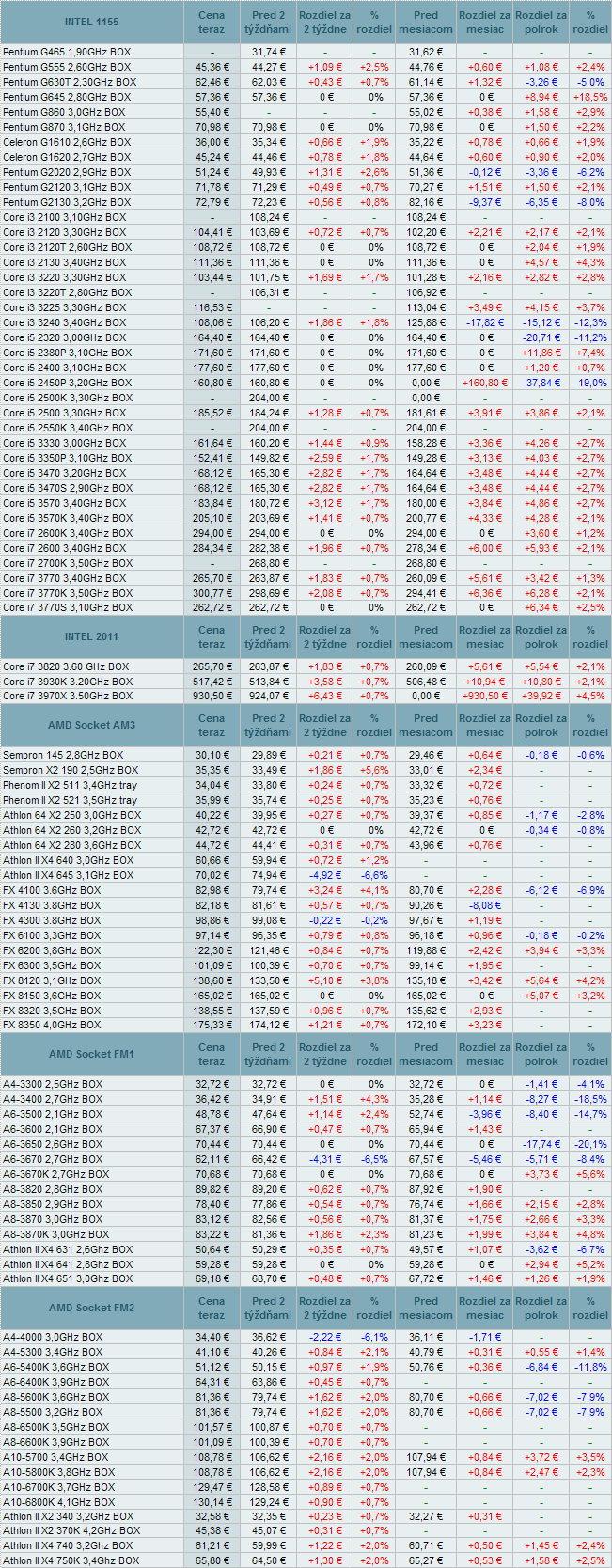Select the Core i7 2600K 3,40GHz BOX name
Viewport: 612px width, 1568px height.
[68, 533]
